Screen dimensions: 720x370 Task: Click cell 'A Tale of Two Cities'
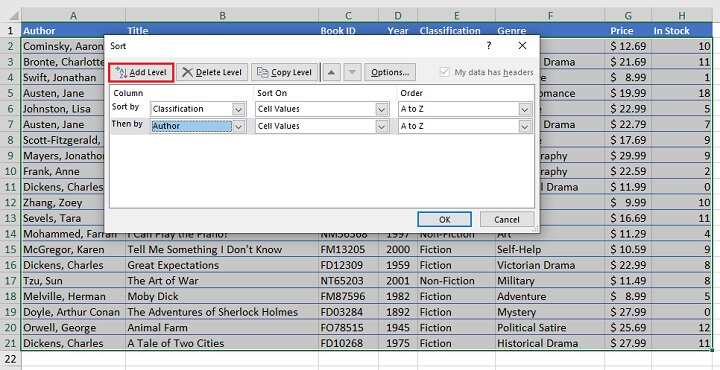click(222, 343)
